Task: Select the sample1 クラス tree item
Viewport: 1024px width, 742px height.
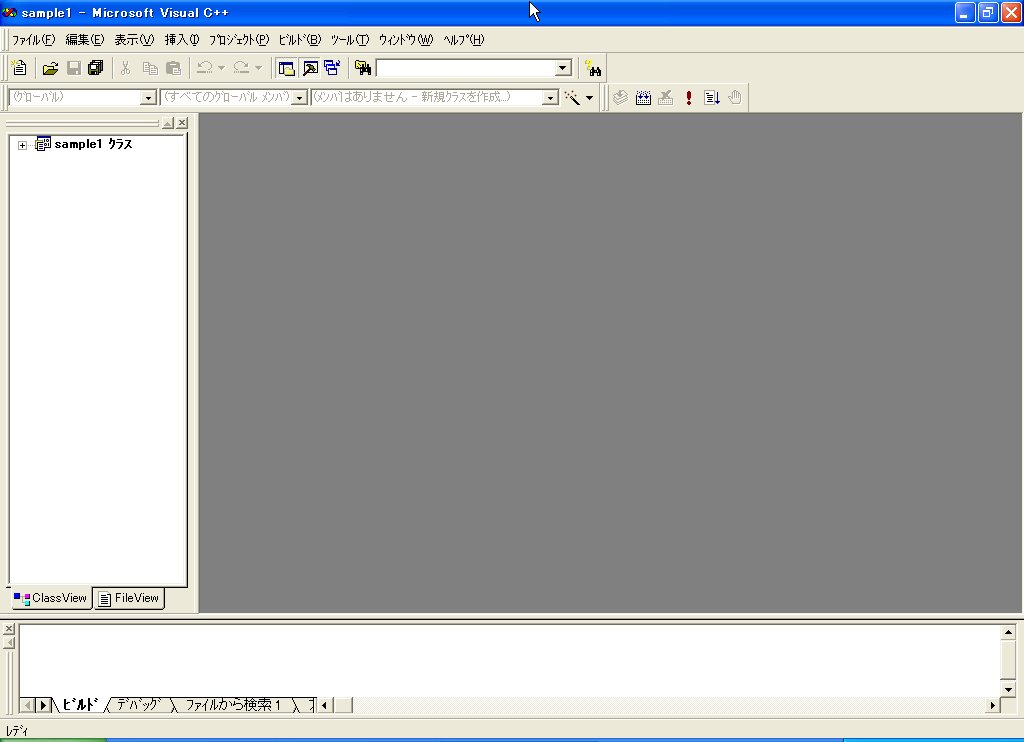Action: 93,144
